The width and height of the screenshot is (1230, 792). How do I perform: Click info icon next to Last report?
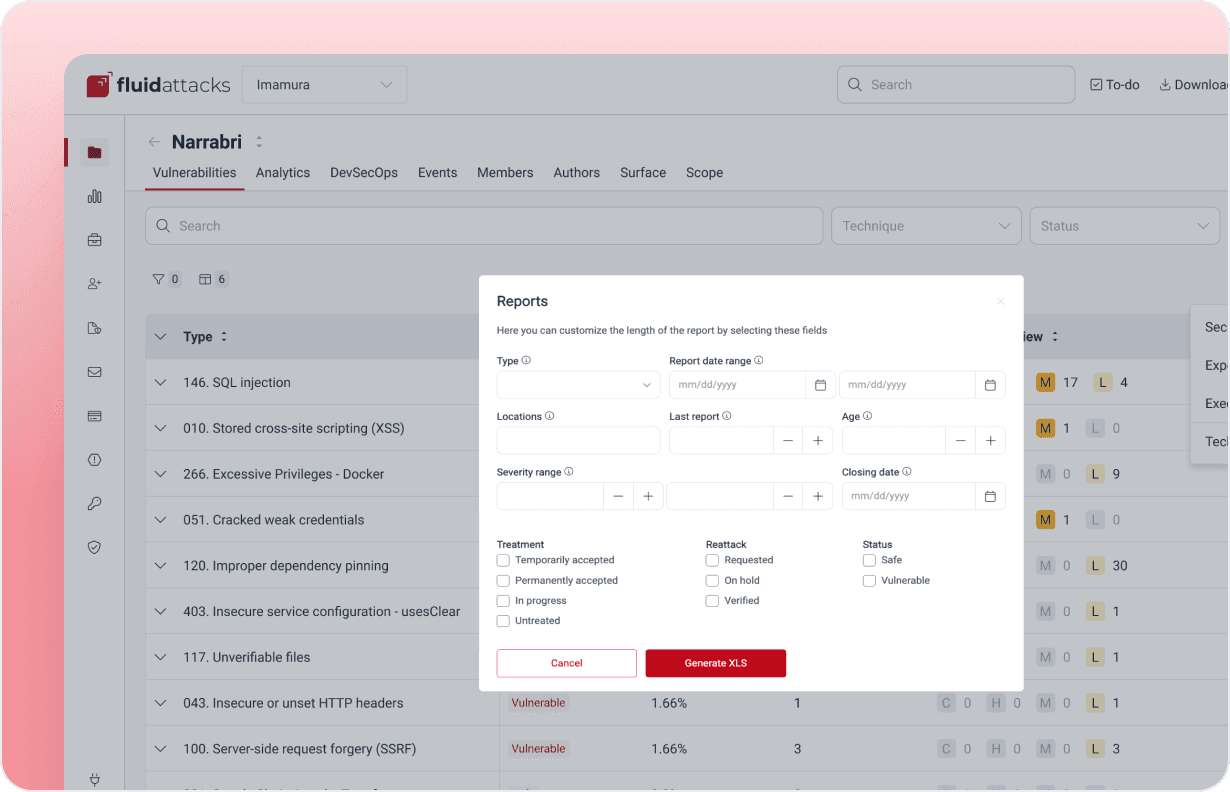pyautogui.click(x=726, y=416)
